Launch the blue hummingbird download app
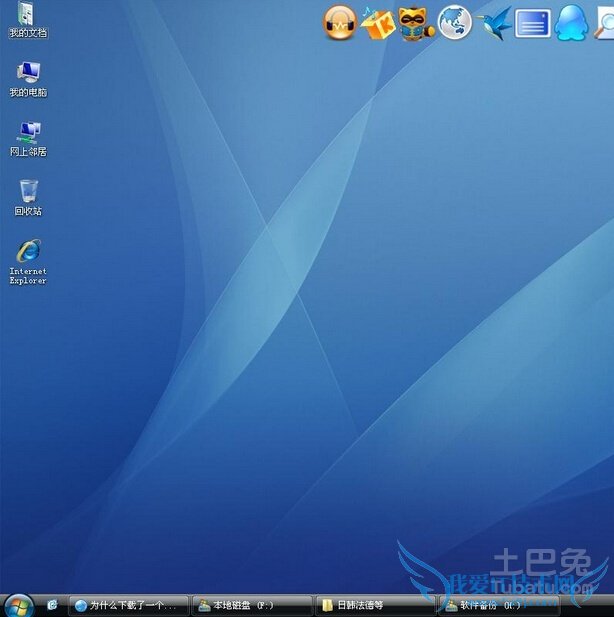Screen dimensions: 614x617 coord(494,23)
